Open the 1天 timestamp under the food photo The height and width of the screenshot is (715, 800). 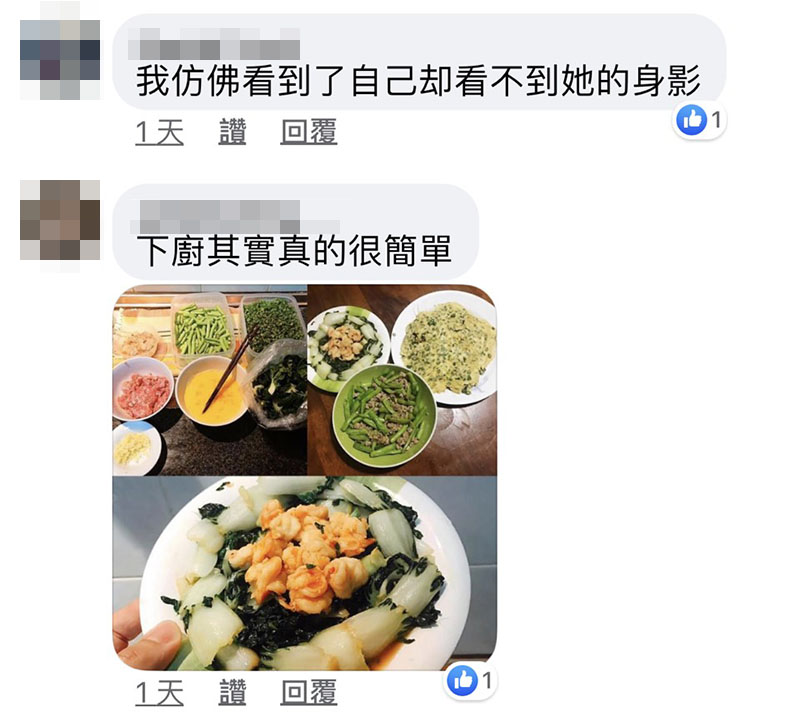[159, 693]
